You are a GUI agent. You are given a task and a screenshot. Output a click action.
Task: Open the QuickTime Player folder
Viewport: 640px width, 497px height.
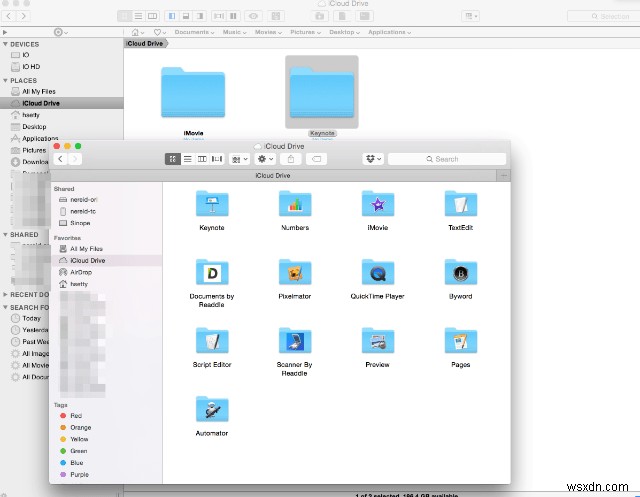pos(377,274)
